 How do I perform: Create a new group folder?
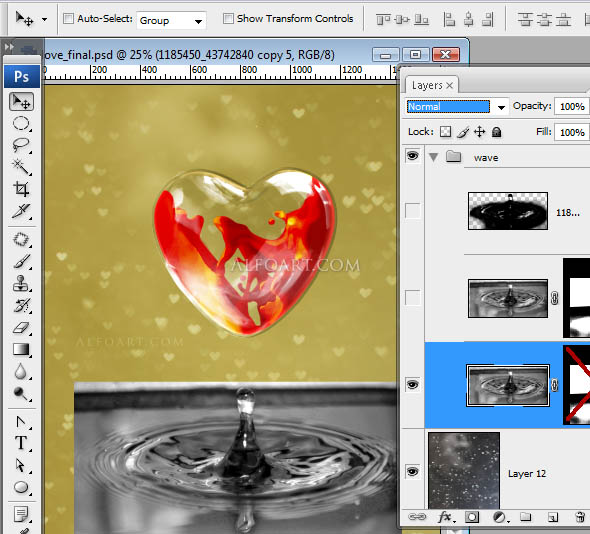526,517
